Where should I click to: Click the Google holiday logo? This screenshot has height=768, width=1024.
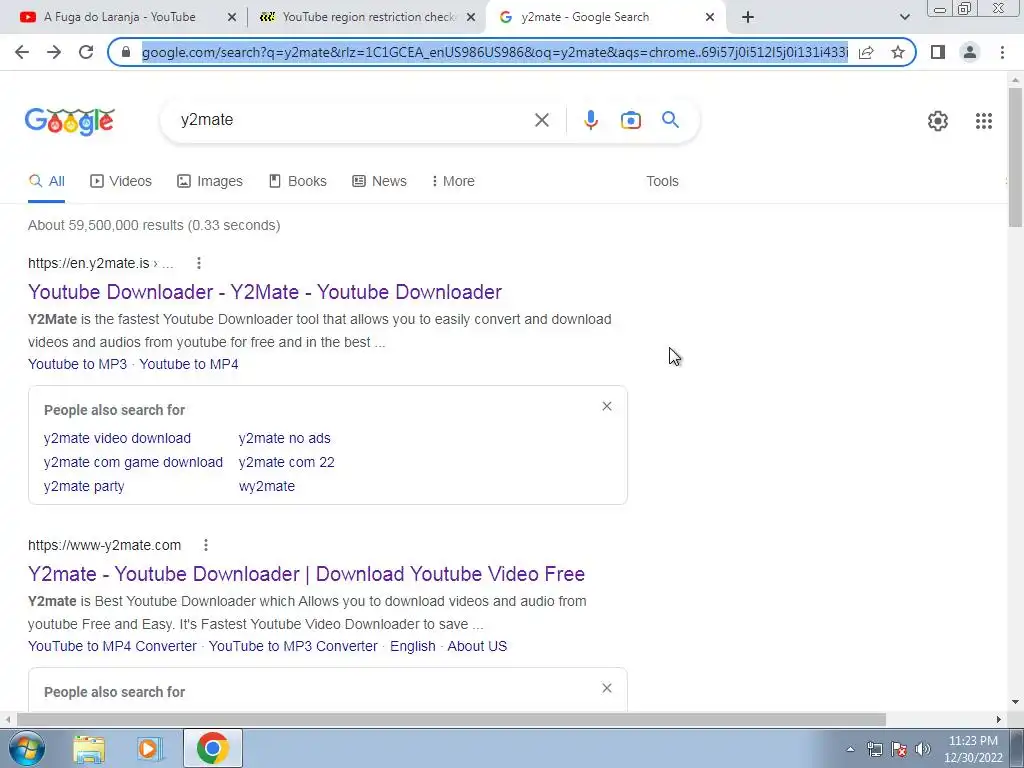tap(70, 121)
